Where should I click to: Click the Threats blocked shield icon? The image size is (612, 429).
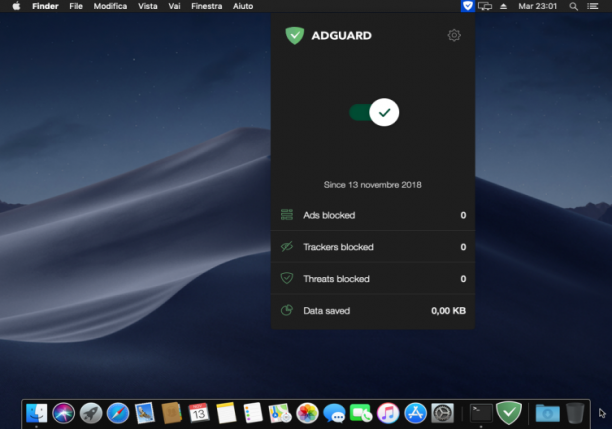287,278
